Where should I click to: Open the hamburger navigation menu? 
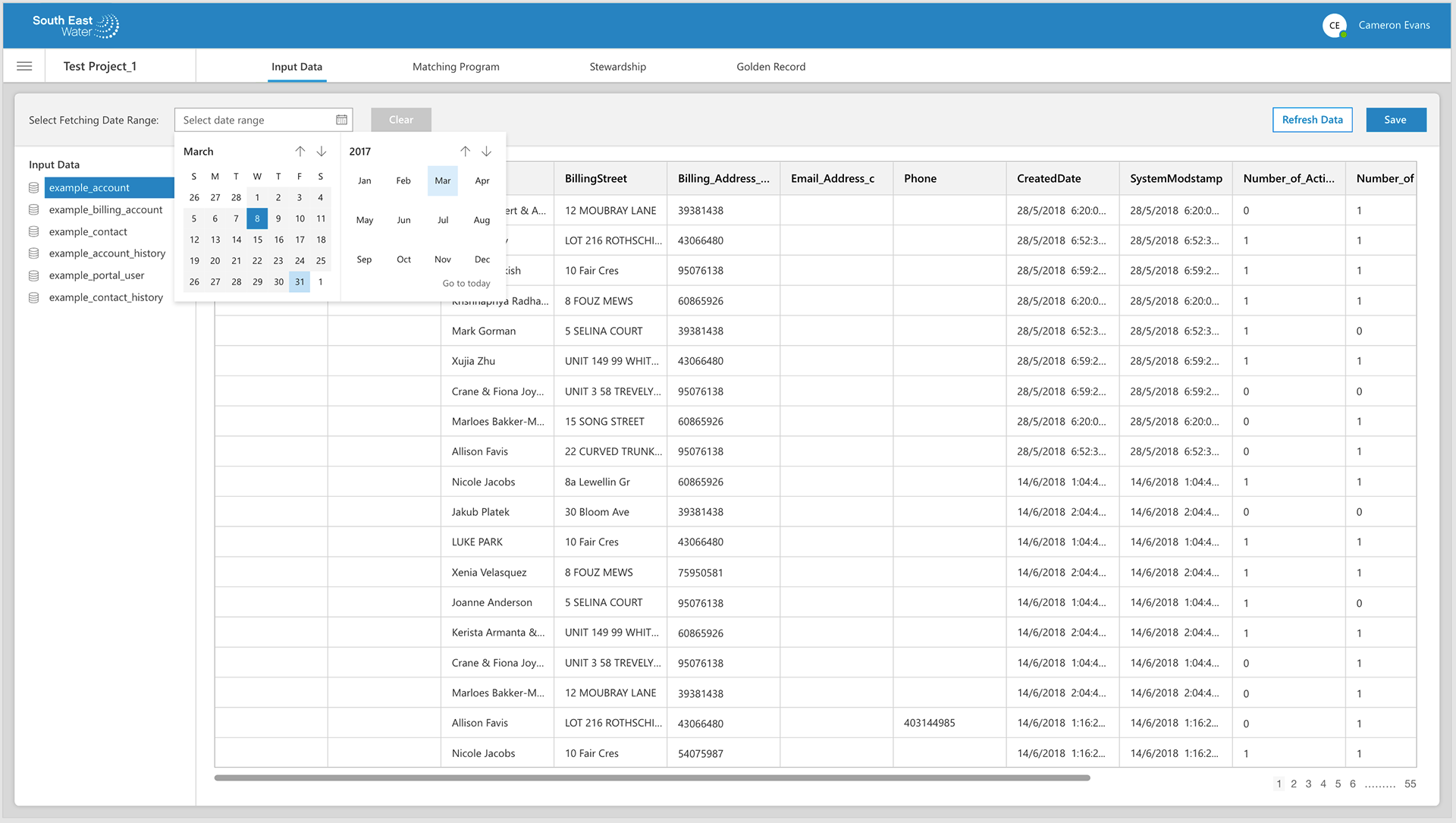(24, 66)
